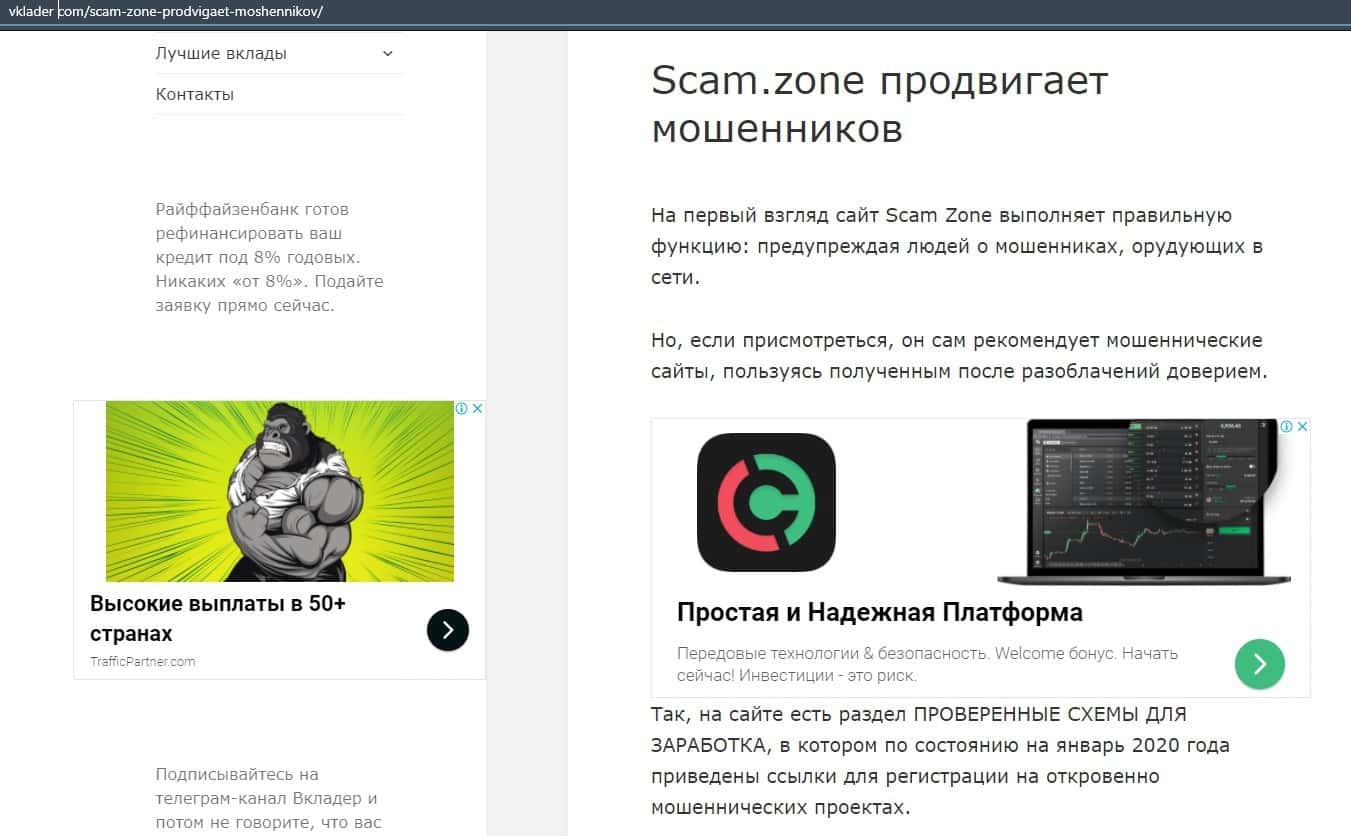The height and width of the screenshot is (836, 1351).
Task: Open the Контакты menu item
Action: 195,95
